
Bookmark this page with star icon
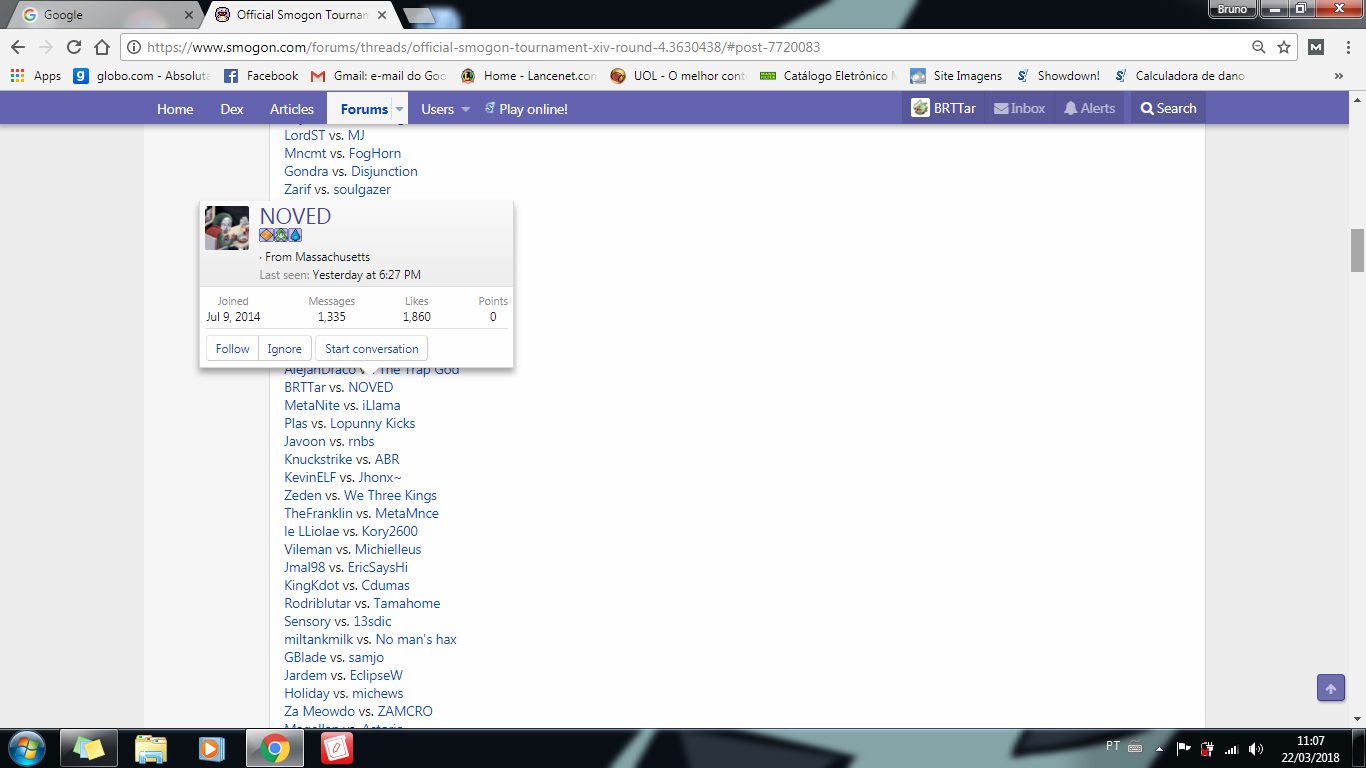pyautogui.click(x=1284, y=47)
